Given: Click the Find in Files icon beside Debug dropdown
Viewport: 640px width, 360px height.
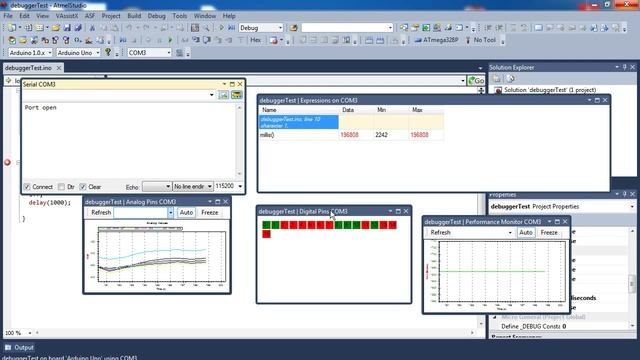Looking at the screenshot, I should 293,28.
